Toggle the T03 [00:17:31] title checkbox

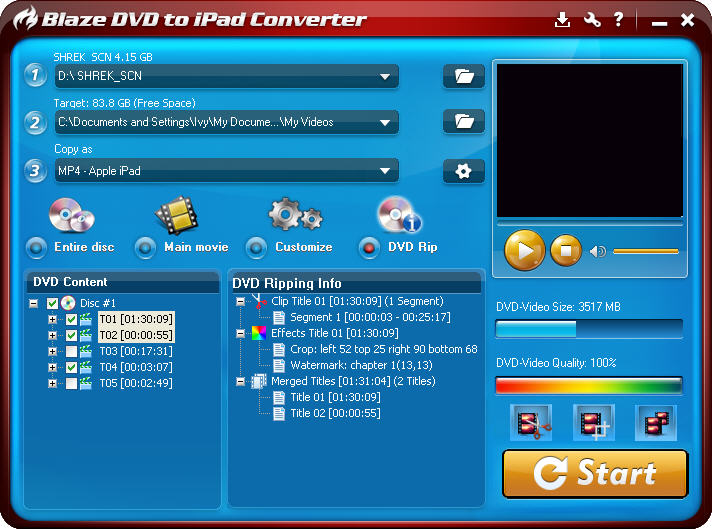(x=71, y=351)
